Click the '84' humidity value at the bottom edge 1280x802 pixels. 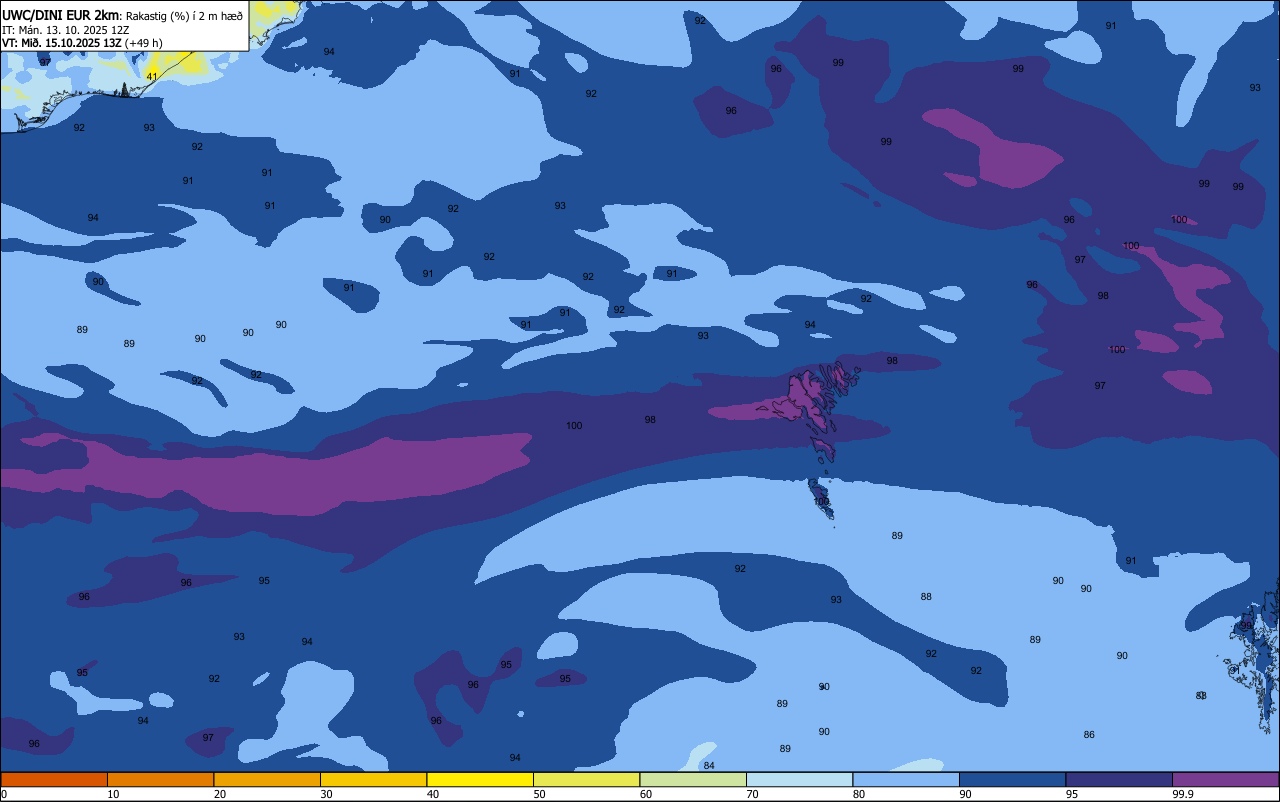(x=709, y=766)
